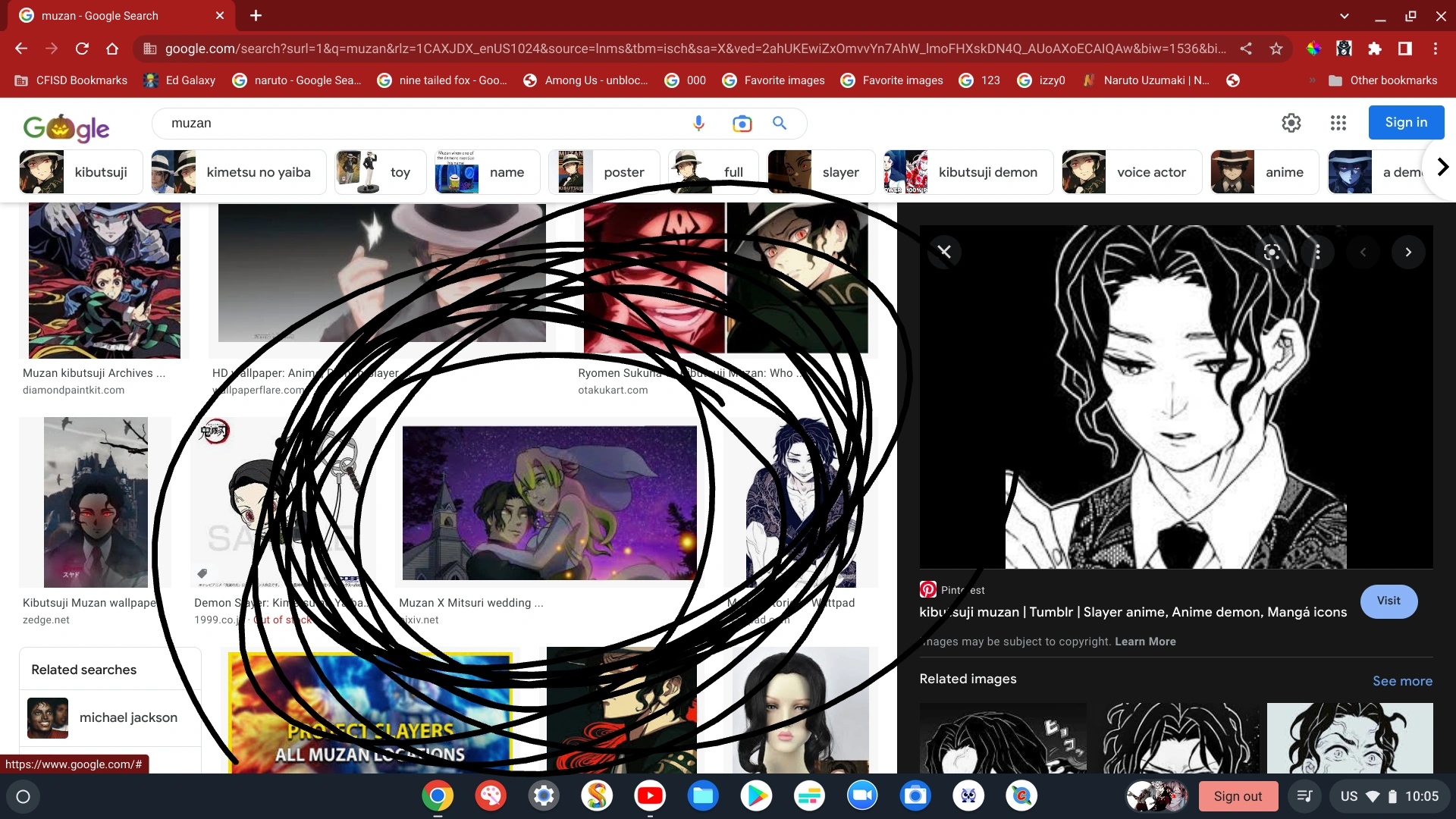
Task: Open Google Lens camera search
Action: (742, 124)
